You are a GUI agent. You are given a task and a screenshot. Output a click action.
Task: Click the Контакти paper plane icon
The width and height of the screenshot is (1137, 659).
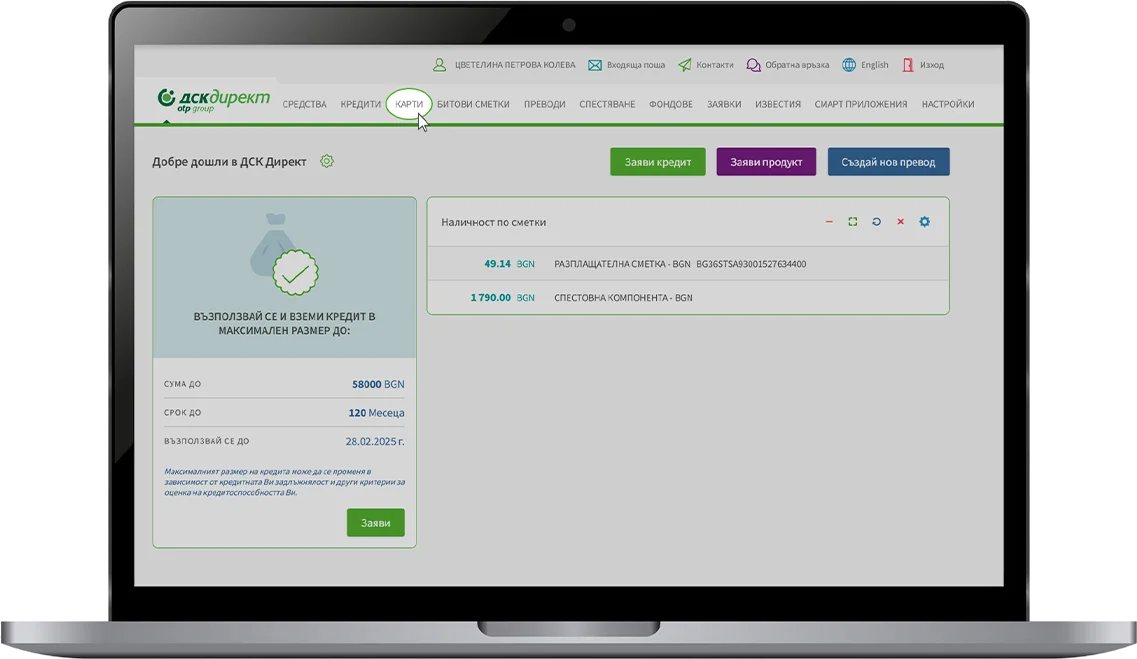click(x=685, y=65)
